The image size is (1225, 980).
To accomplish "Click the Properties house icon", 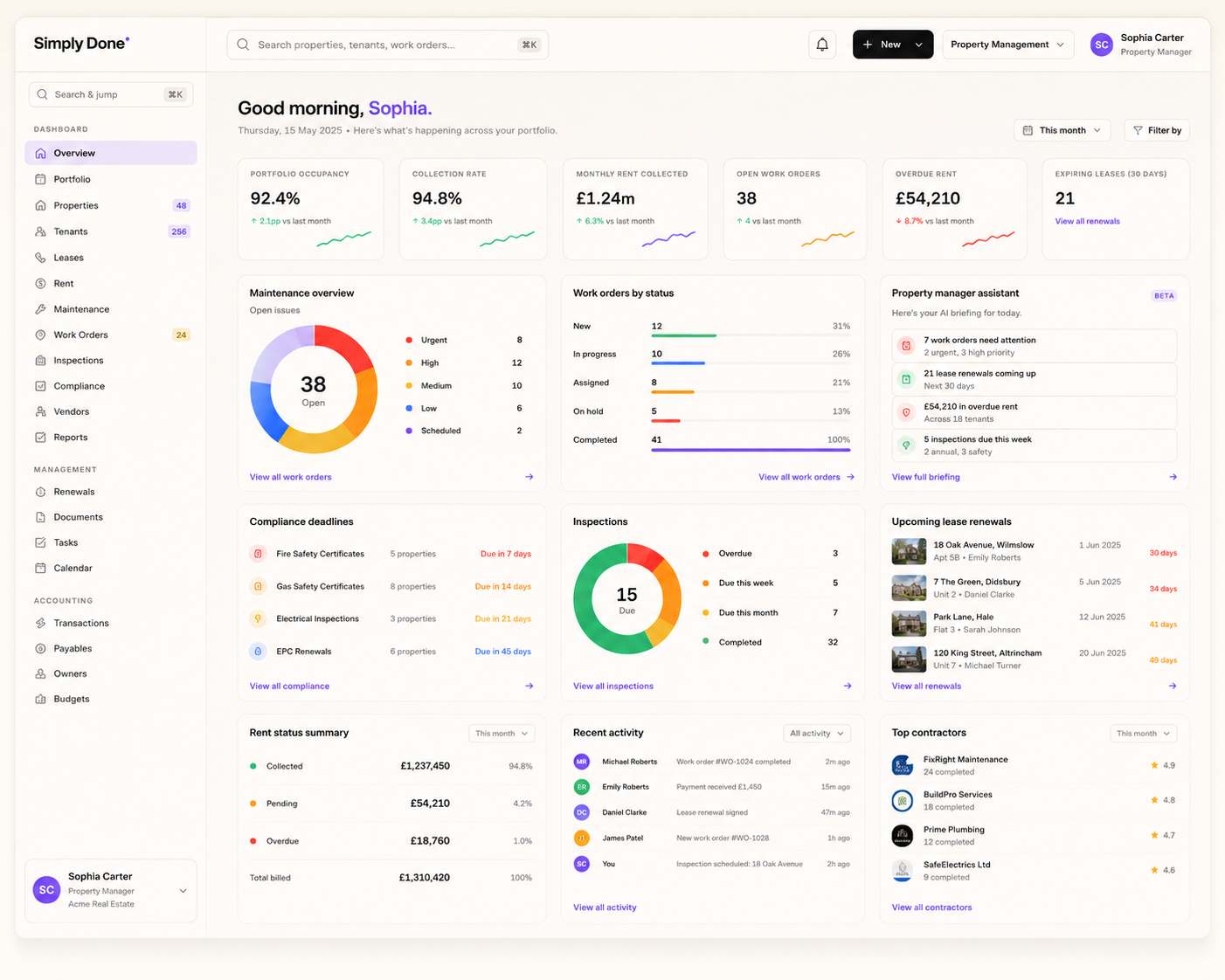I will (x=40, y=205).
